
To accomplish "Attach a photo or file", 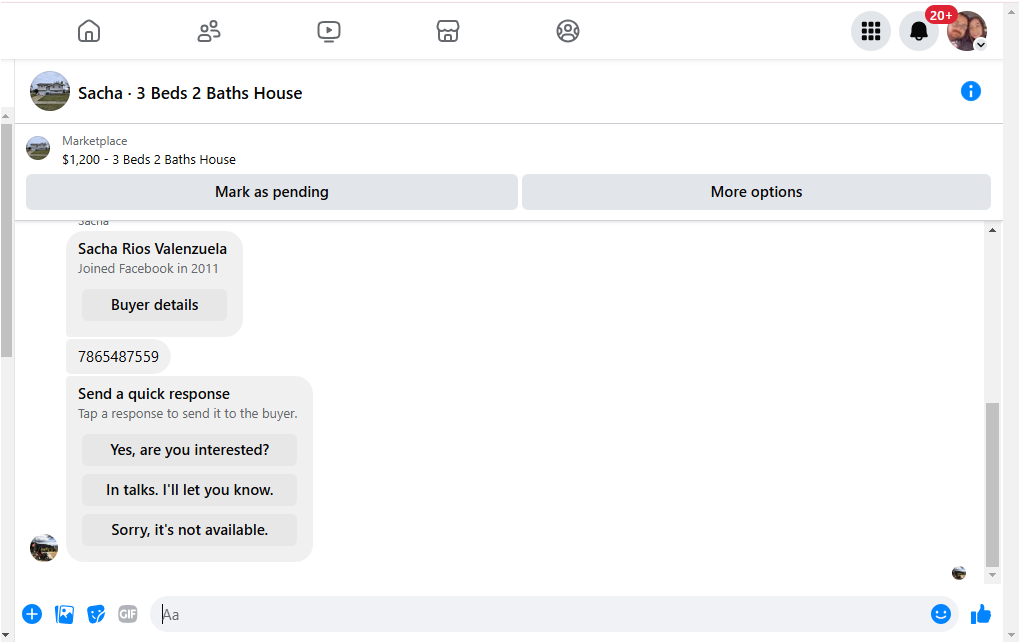I will (x=64, y=614).
